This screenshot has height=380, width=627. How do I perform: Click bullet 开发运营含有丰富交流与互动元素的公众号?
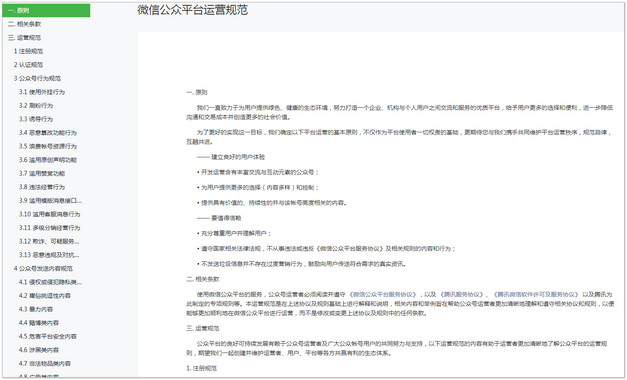pos(258,172)
